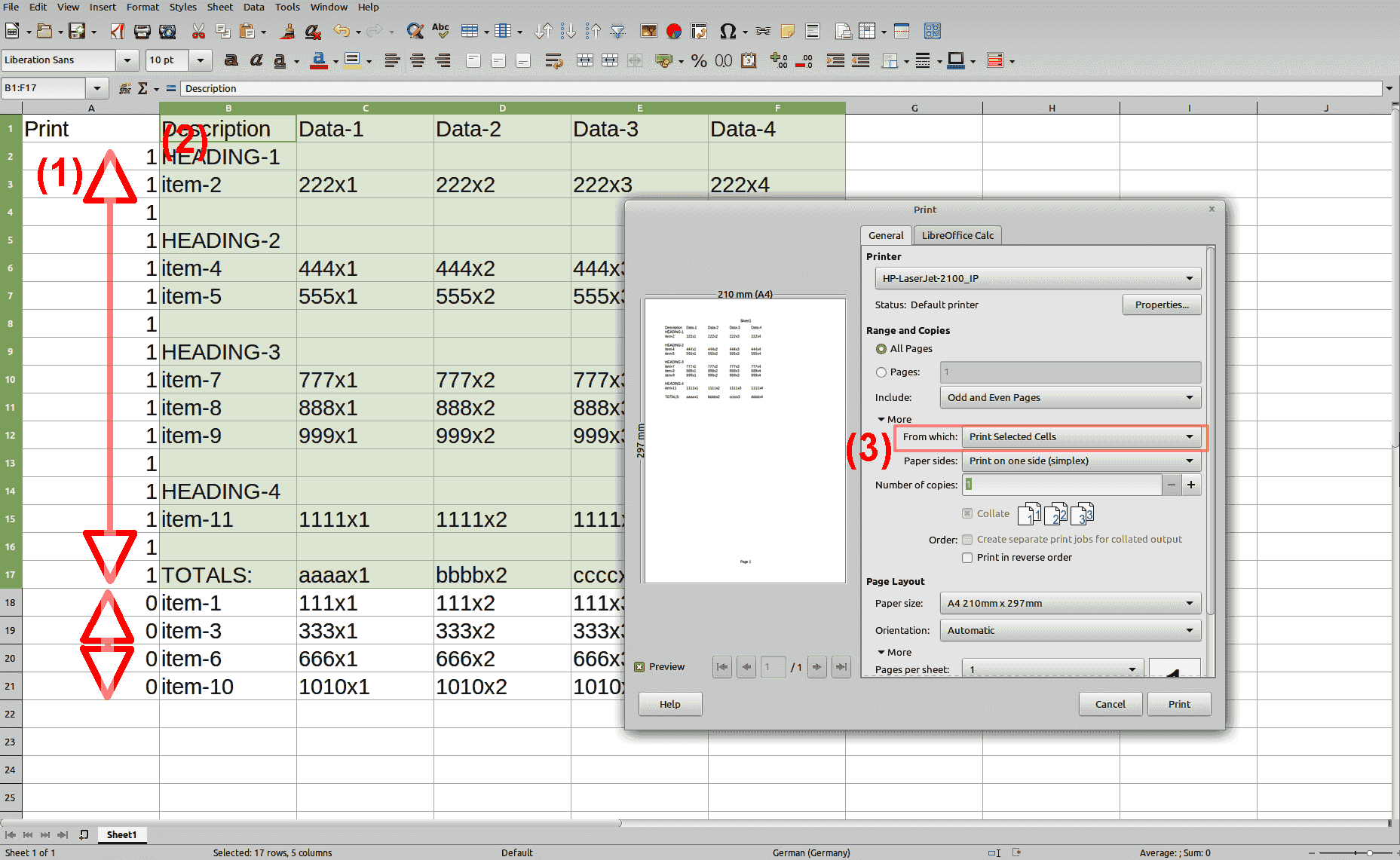This screenshot has height=860, width=1400.
Task: Click the Cut scissors icon
Action: (198, 31)
